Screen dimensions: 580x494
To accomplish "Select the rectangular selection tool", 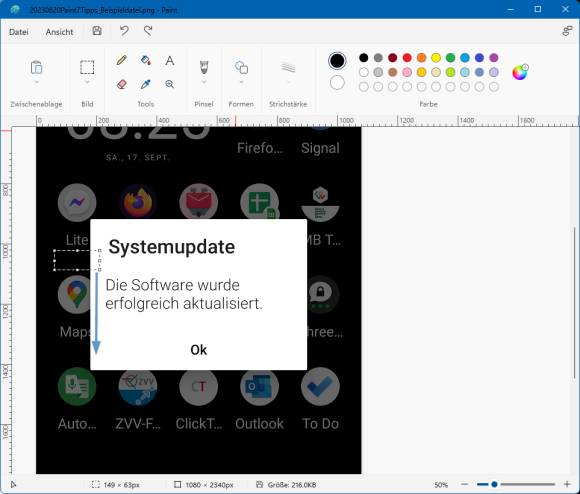I will [x=87, y=67].
